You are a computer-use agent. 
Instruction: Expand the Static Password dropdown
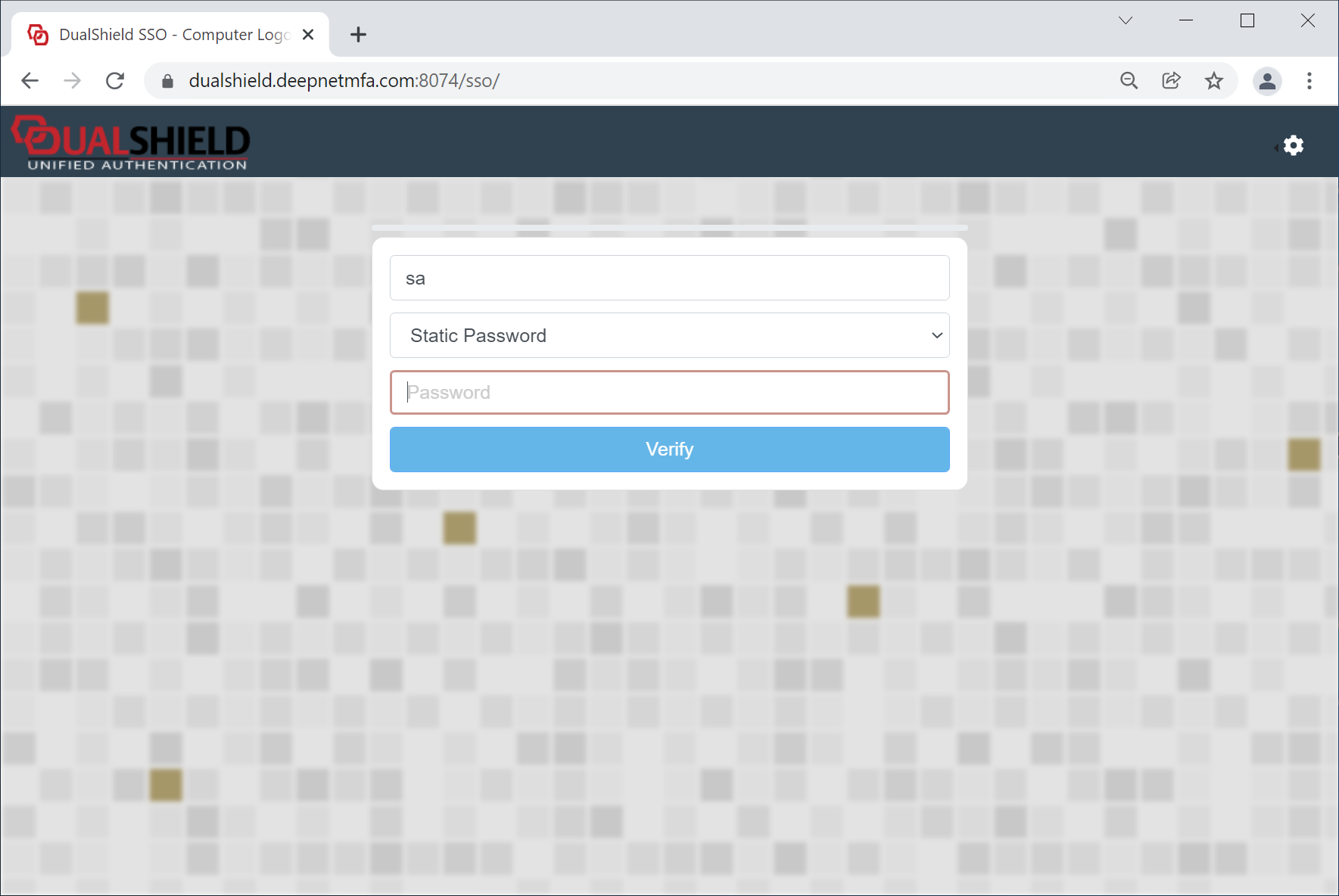(669, 335)
